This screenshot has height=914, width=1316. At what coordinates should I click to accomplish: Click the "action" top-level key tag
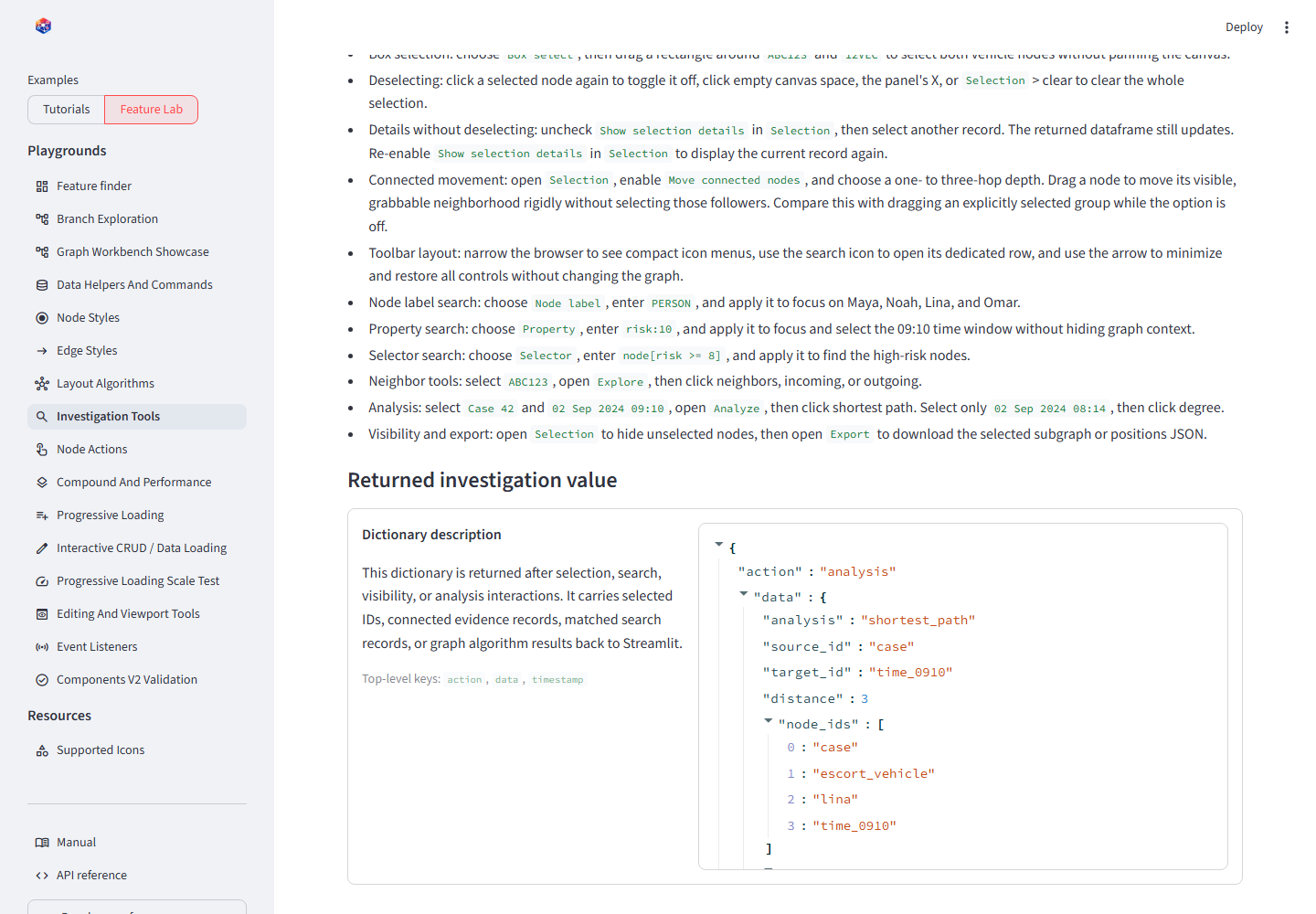(x=464, y=680)
